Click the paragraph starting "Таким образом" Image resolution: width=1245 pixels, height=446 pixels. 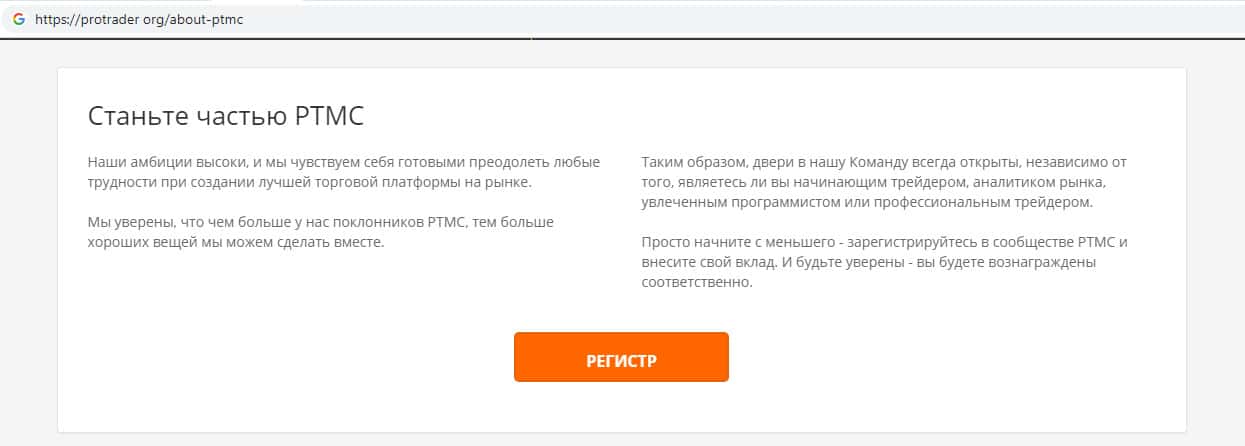click(890, 182)
